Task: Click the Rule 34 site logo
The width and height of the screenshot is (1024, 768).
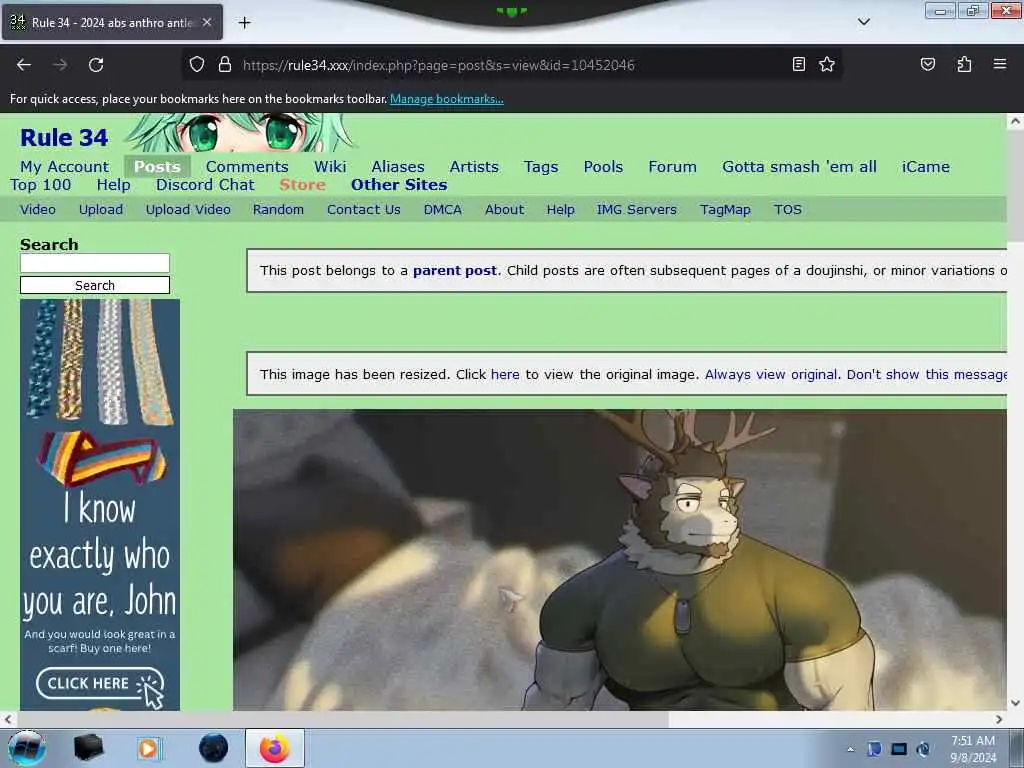Action: (64, 138)
